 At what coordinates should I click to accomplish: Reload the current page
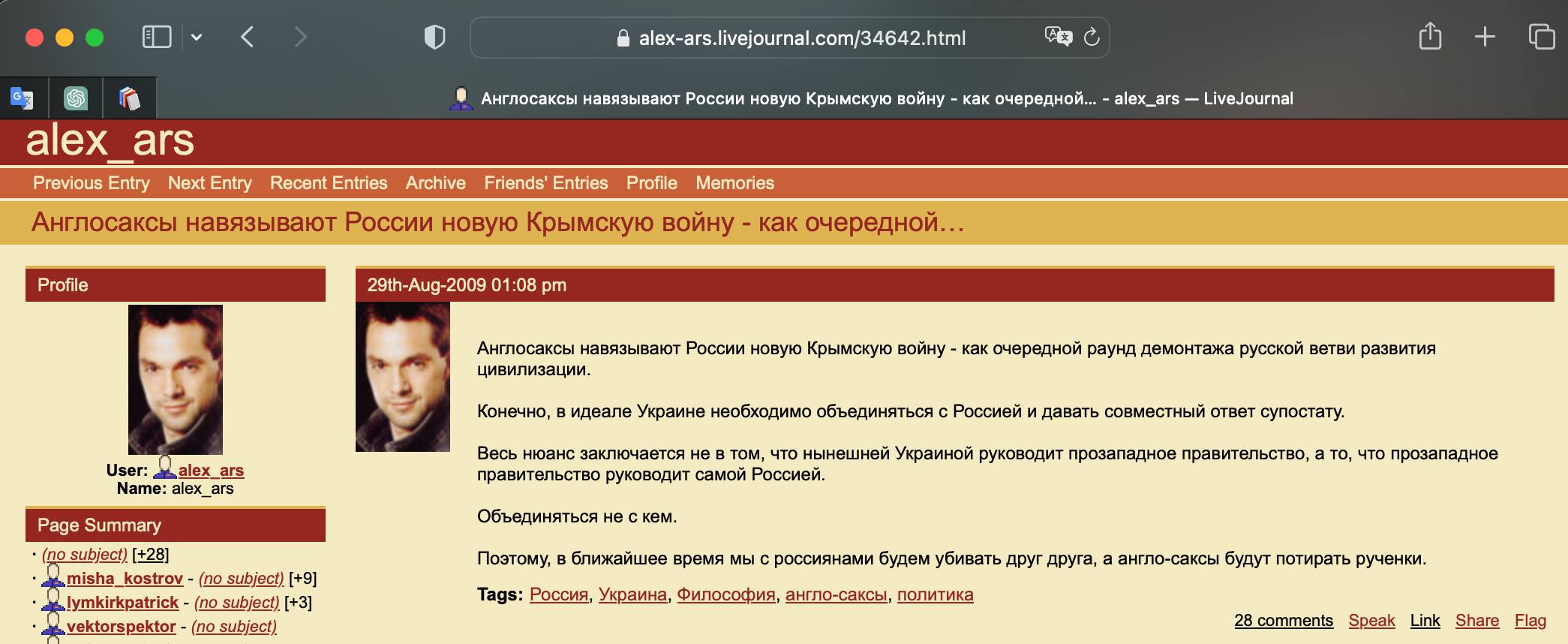coord(1092,37)
